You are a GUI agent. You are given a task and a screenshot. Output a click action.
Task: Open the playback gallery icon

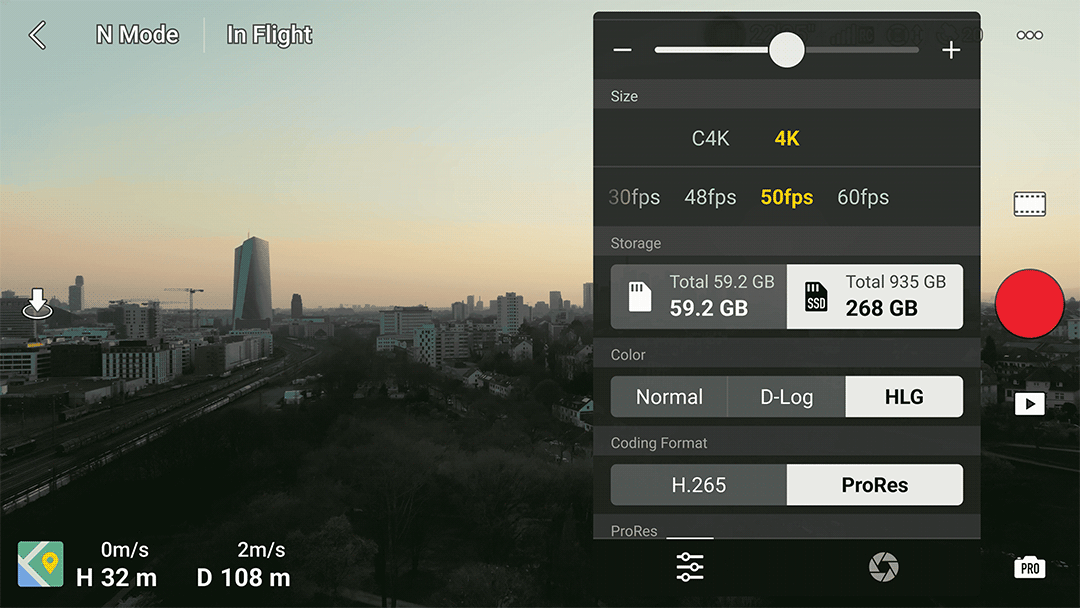[1029, 404]
